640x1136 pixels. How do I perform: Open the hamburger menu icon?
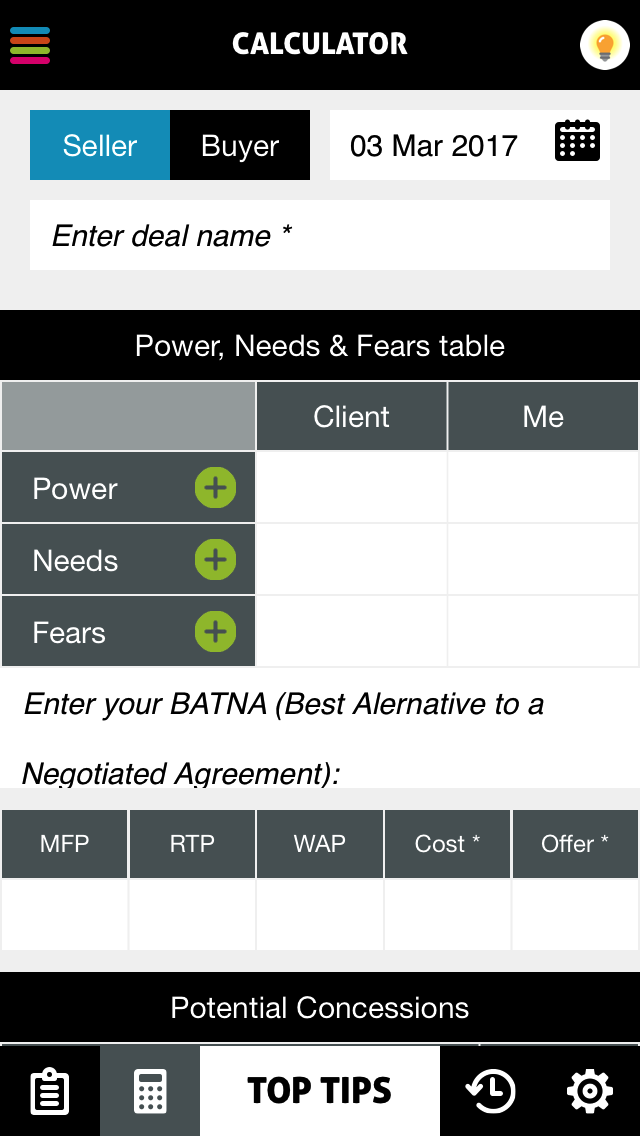coord(30,45)
